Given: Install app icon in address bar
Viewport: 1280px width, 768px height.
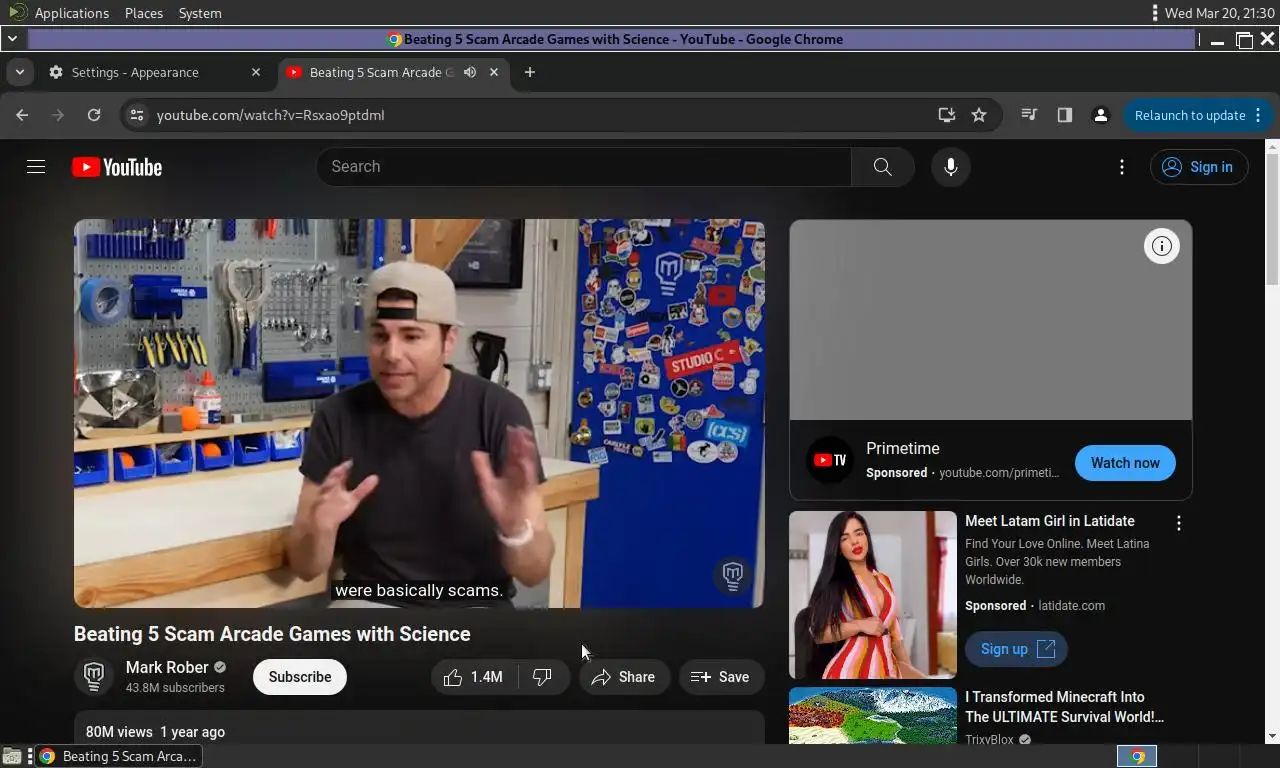Looking at the screenshot, I should pos(946,115).
